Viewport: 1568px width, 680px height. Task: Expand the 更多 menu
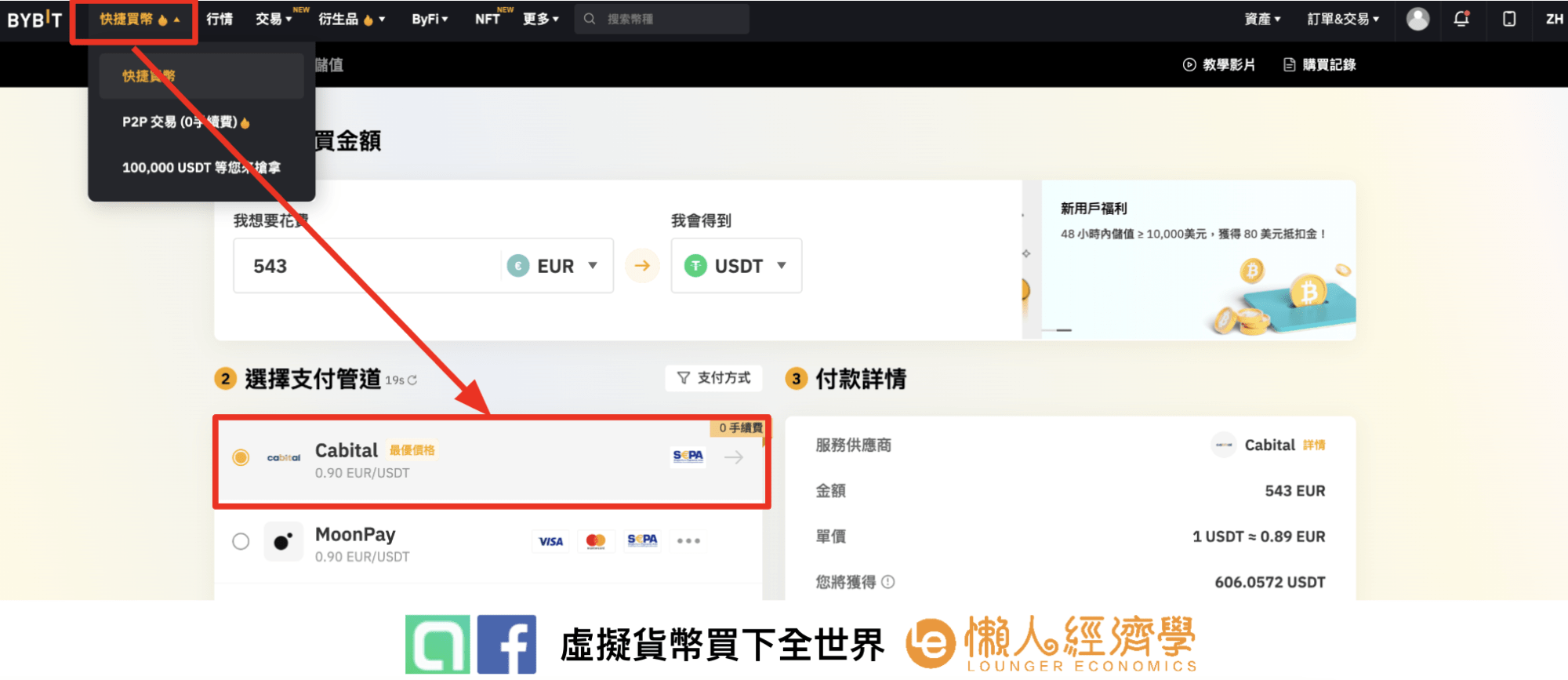(541, 20)
